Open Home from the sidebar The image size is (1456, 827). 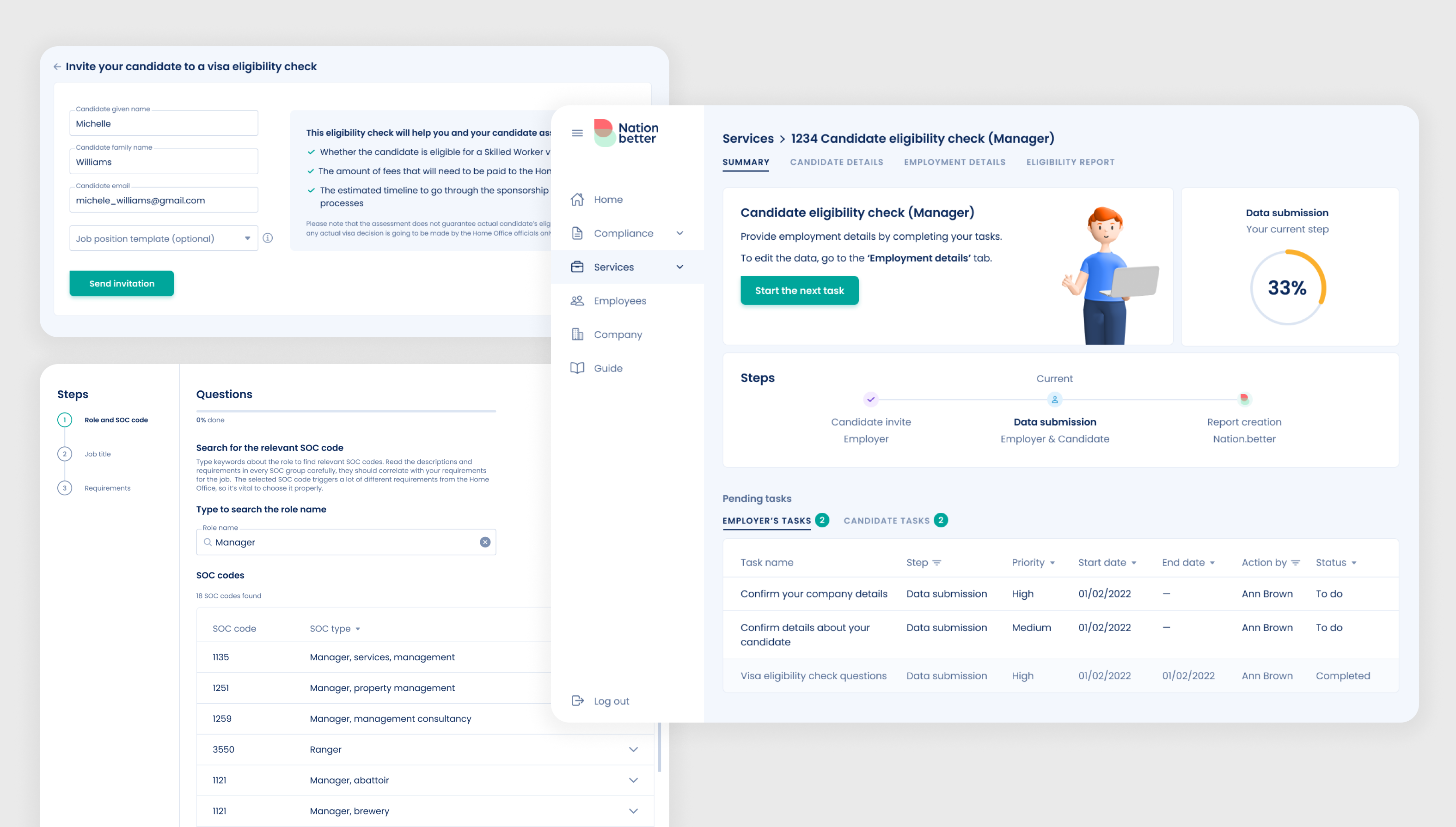[x=608, y=200]
